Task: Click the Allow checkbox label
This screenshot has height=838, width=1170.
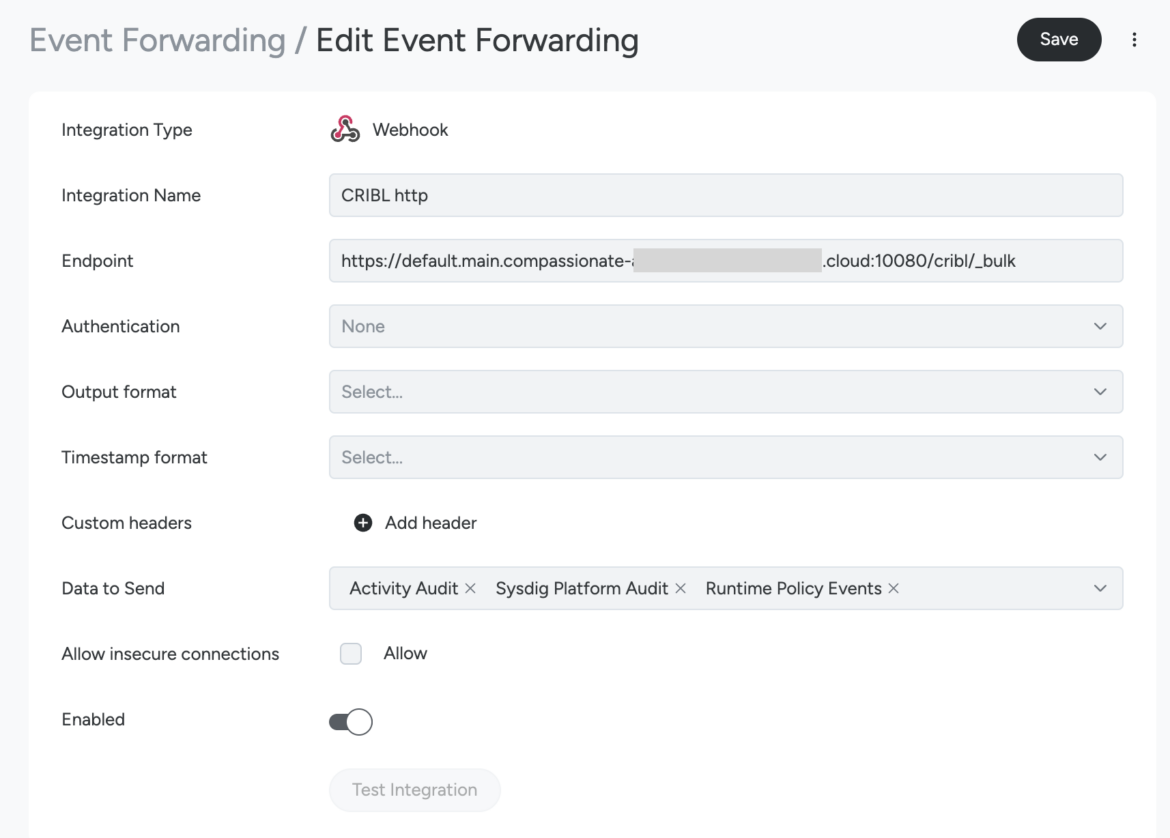Action: [x=405, y=654]
